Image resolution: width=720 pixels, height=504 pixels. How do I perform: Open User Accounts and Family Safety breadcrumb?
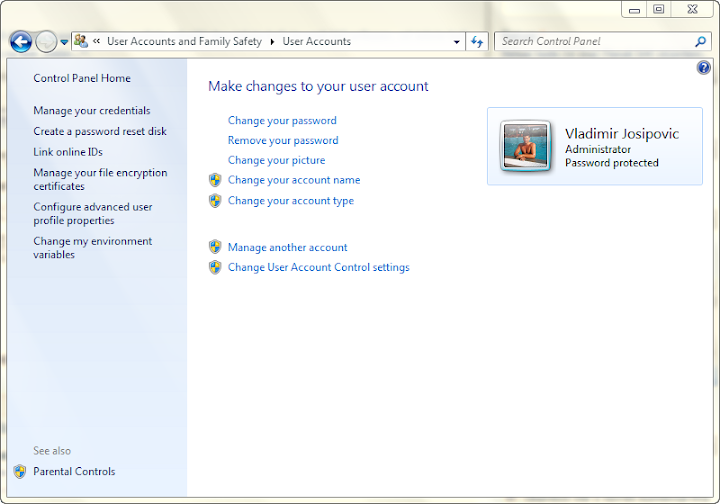184,41
